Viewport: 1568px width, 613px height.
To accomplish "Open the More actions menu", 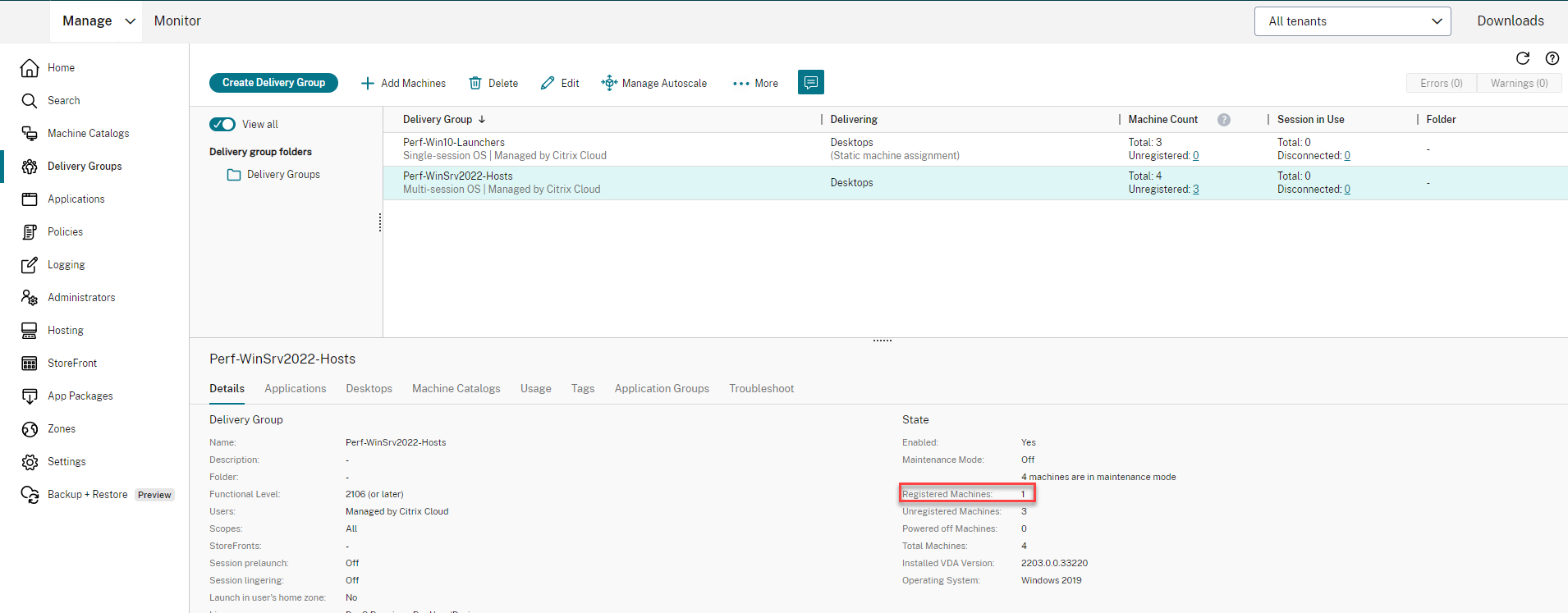I will point(755,83).
